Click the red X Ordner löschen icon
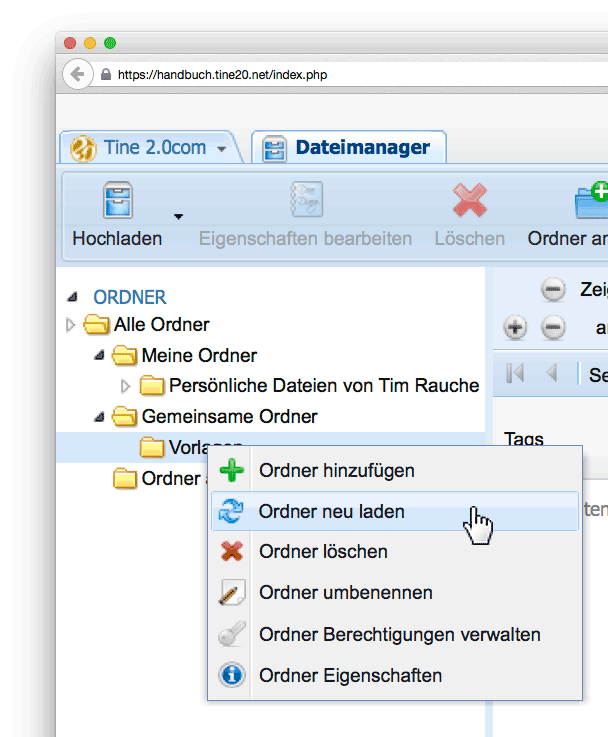Viewport: 608px width, 737px height. [x=232, y=551]
